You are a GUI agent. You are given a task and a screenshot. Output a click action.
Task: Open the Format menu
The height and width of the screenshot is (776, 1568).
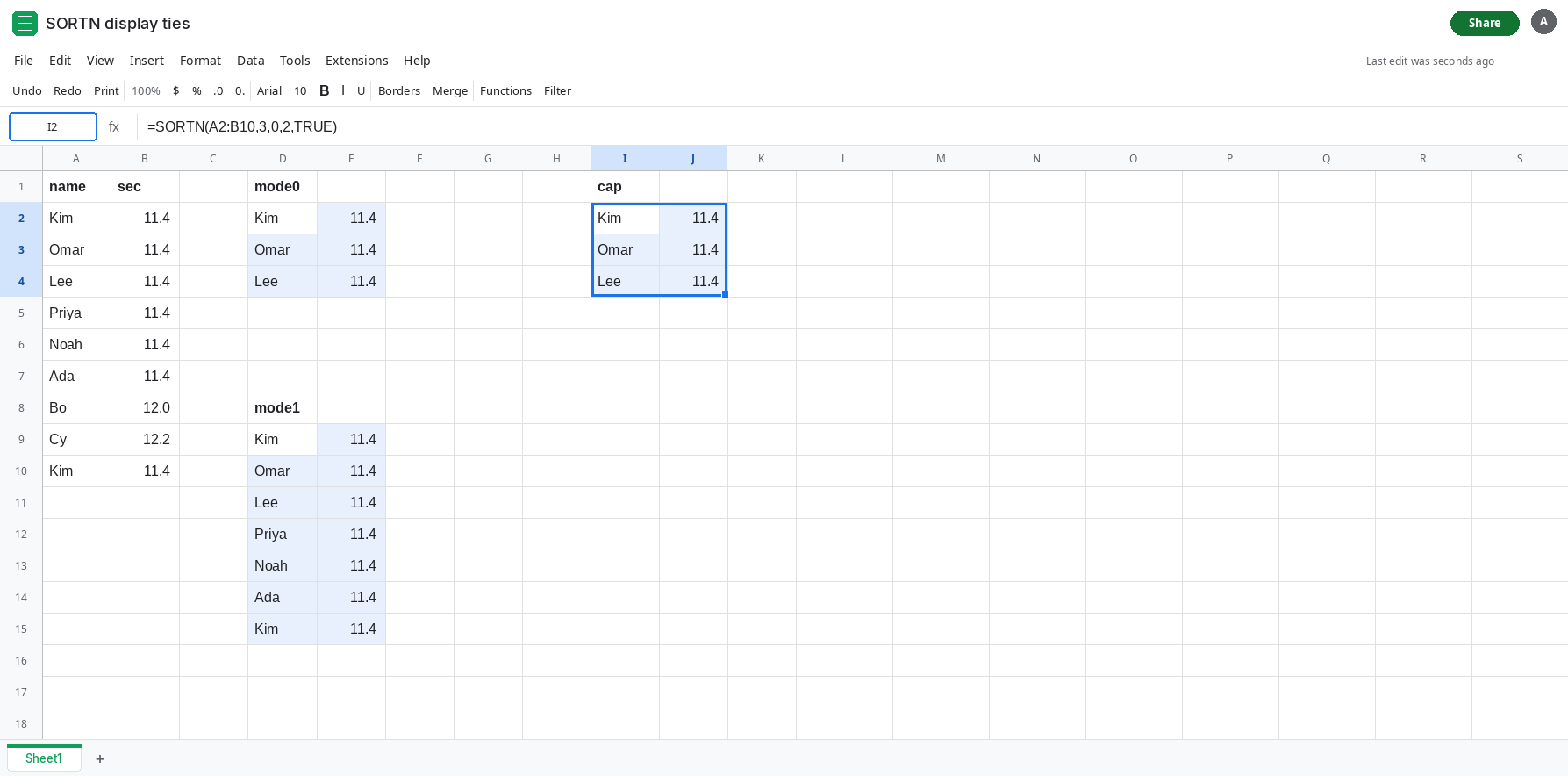click(200, 61)
